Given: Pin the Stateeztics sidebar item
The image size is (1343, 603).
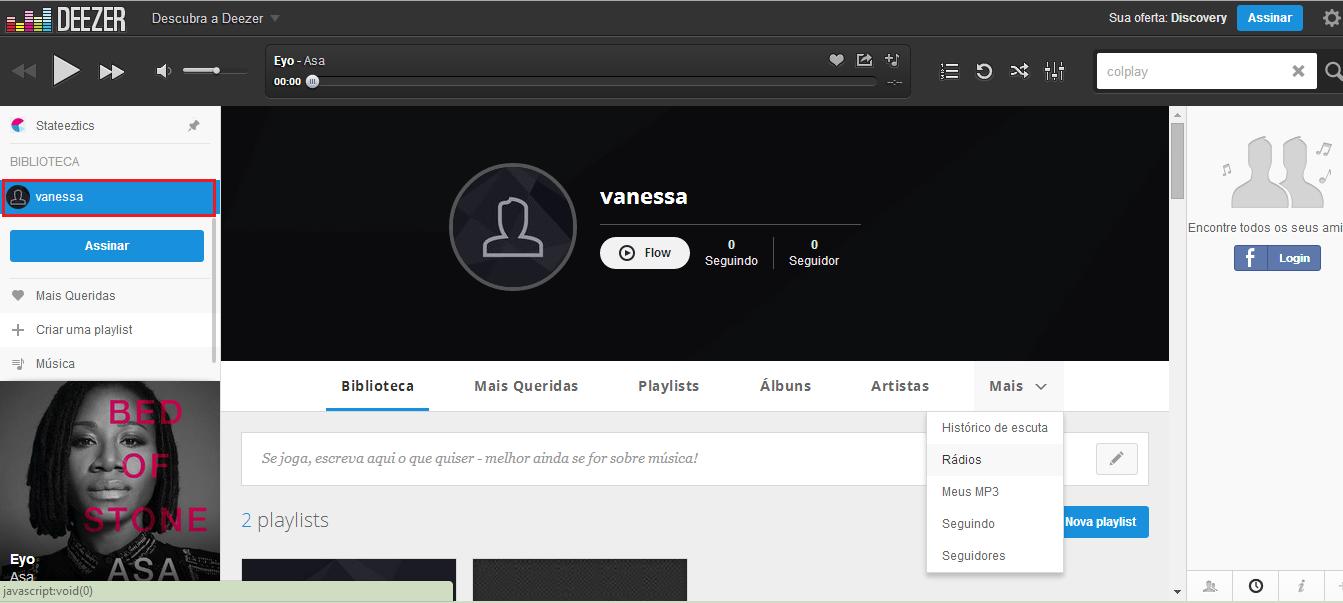Looking at the screenshot, I should coord(194,126).
